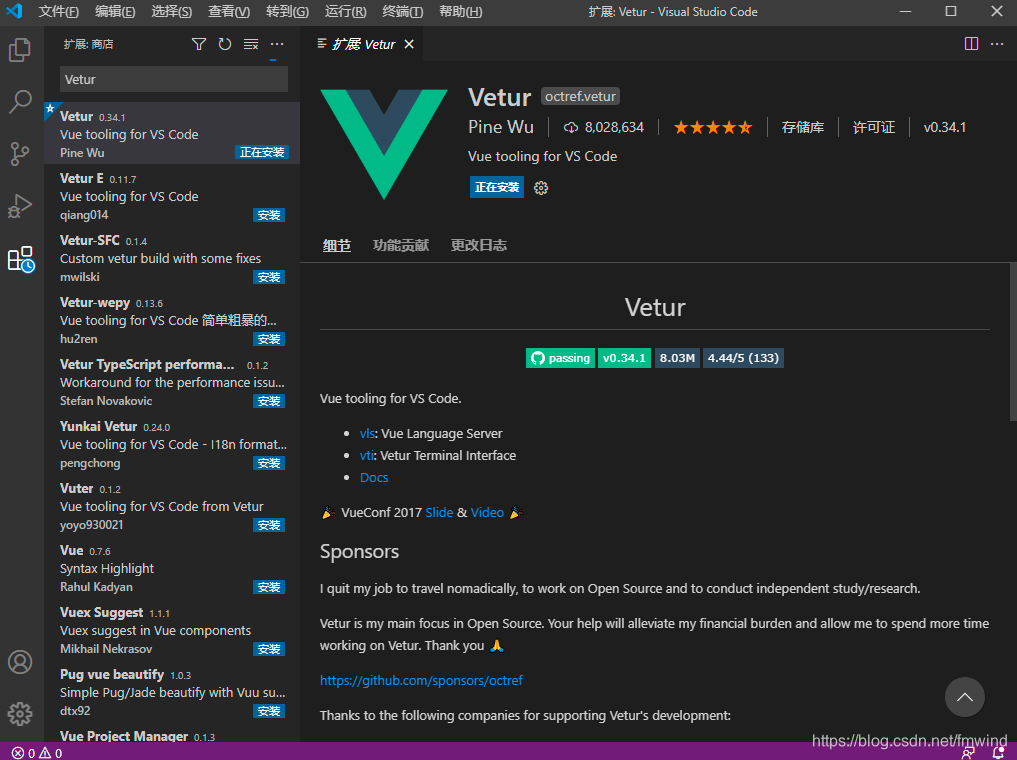1017x760 pixels.
Task: Open the VueConf Slide link
Action: tap(439, 513)
